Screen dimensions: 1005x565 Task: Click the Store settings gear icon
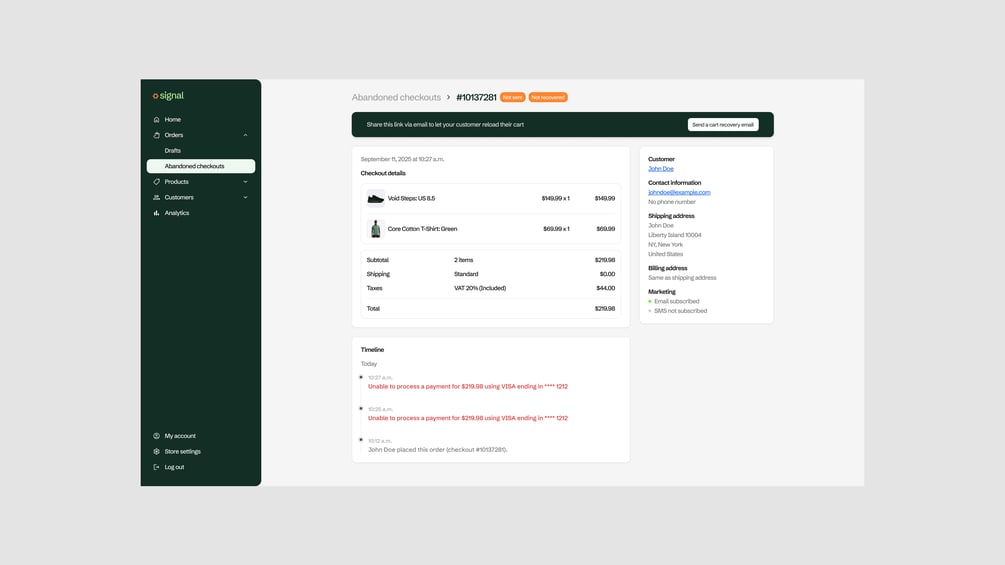pos(156,452)
